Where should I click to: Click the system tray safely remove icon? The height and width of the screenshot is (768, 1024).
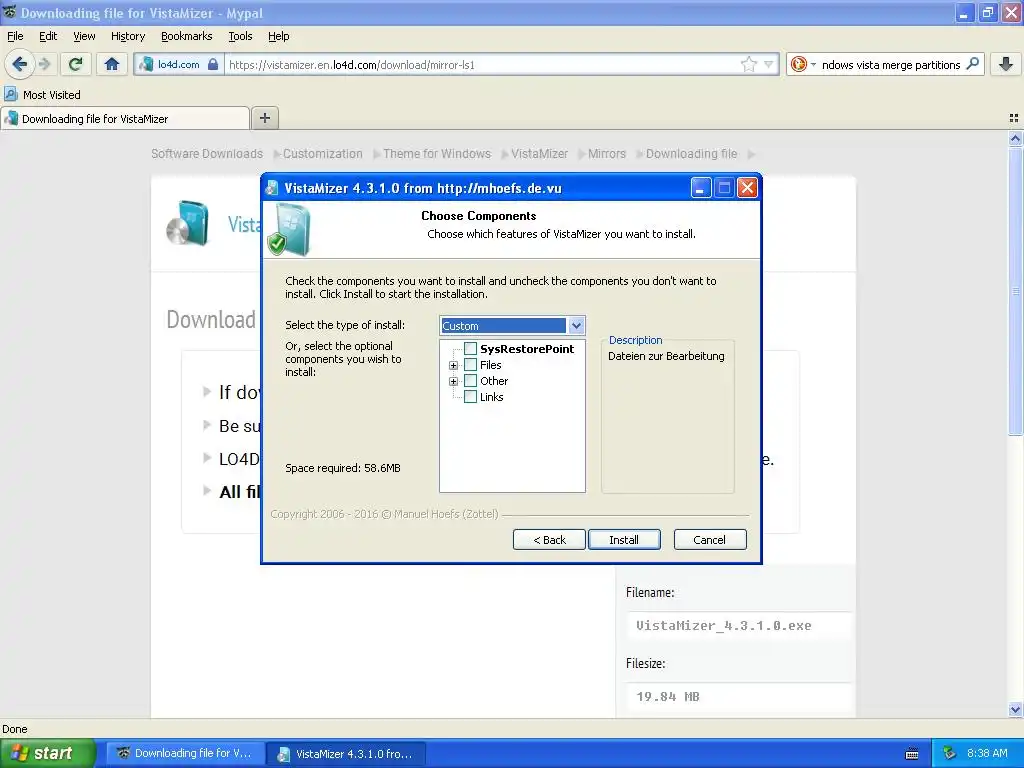[949, 753]
